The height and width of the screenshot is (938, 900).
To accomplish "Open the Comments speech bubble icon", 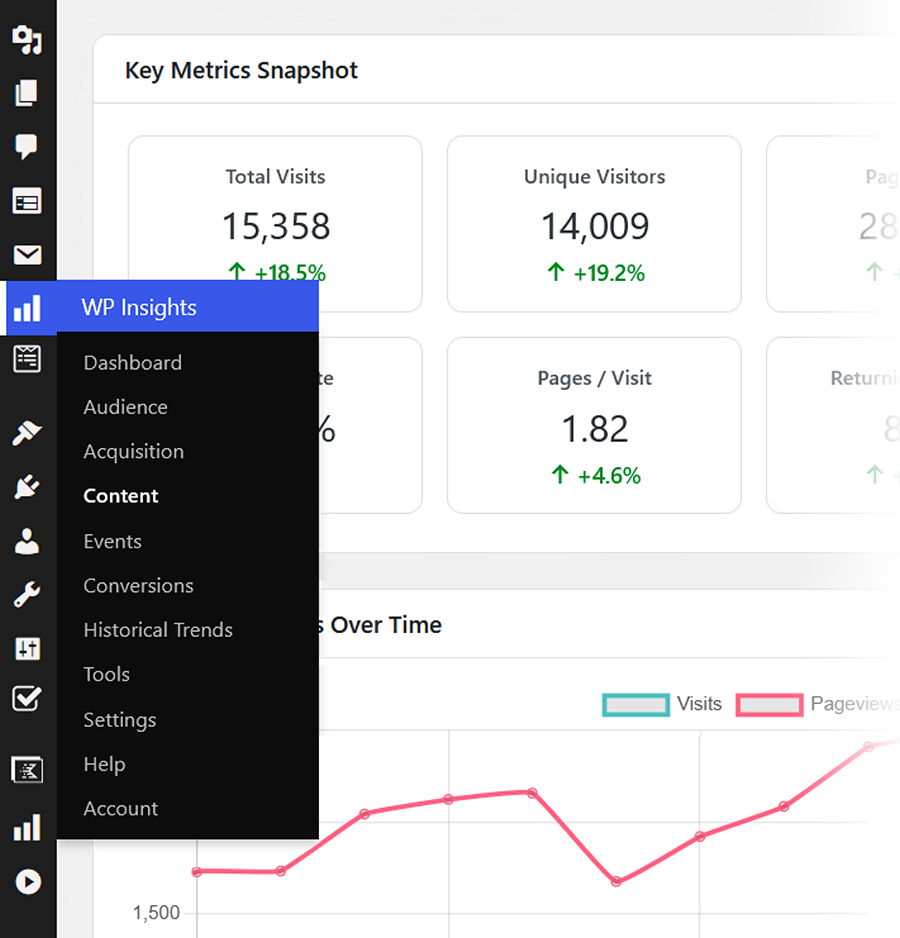I will [x=26, y=147].
